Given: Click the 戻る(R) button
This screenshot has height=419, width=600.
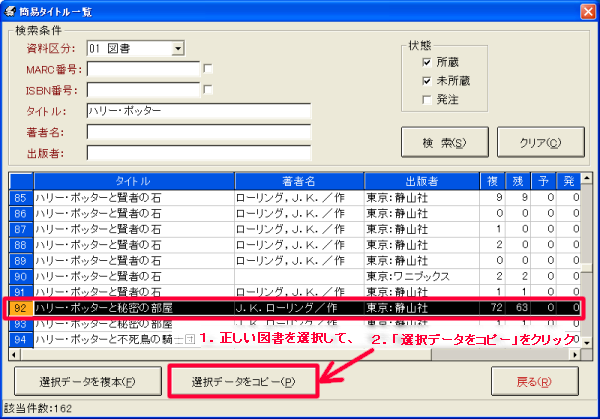Looking at the screenshot, I should [535, 382].
